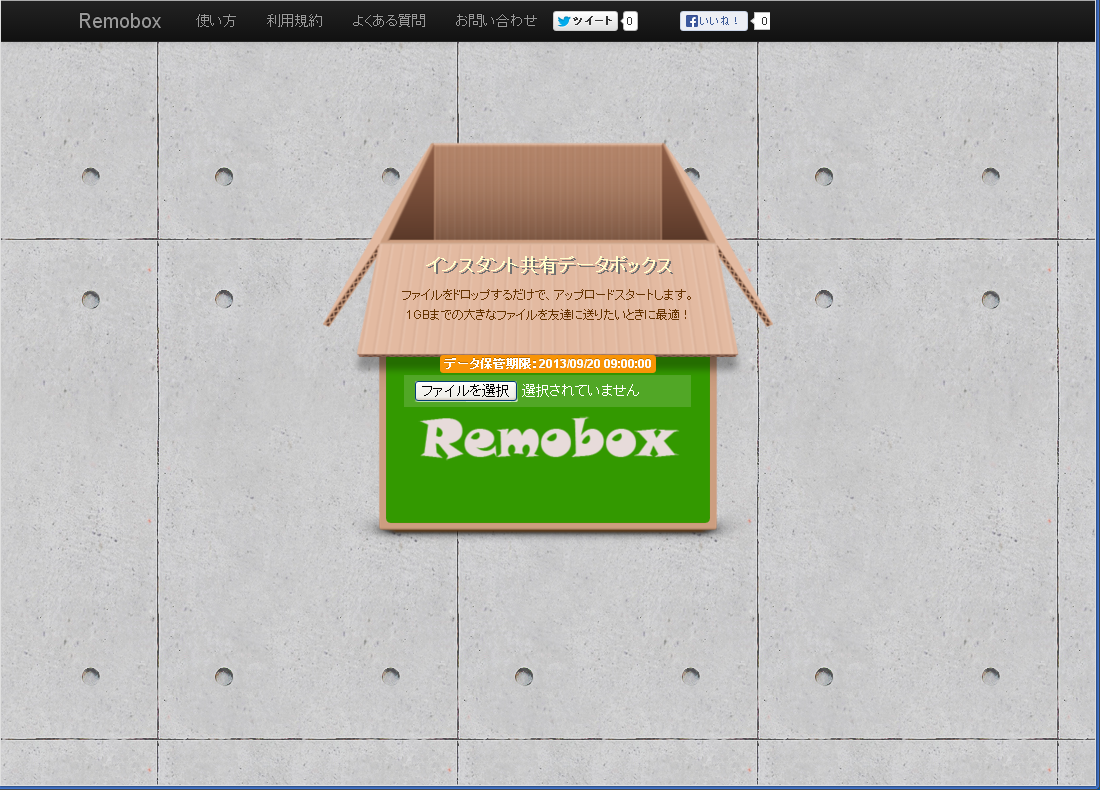Click the Facebook いいね！ button
Image resolution: width=1100 pixels, height=790 pixels.
[x=713, y=21]
